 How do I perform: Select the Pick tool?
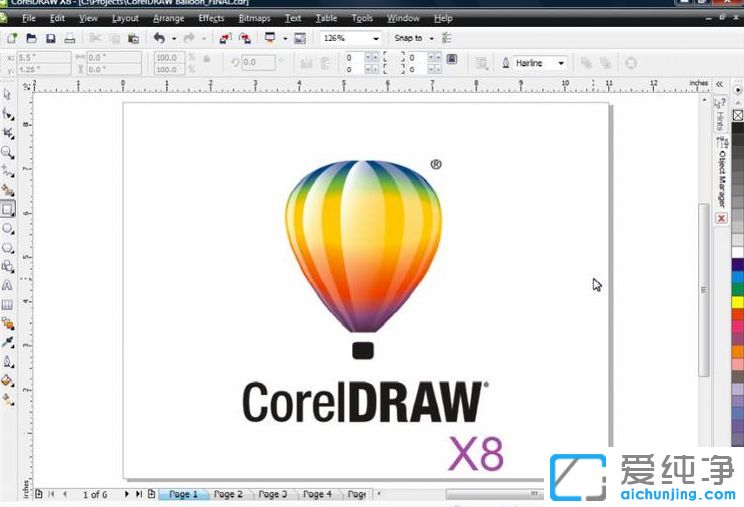pyautogui.click(x=7, y=95)
